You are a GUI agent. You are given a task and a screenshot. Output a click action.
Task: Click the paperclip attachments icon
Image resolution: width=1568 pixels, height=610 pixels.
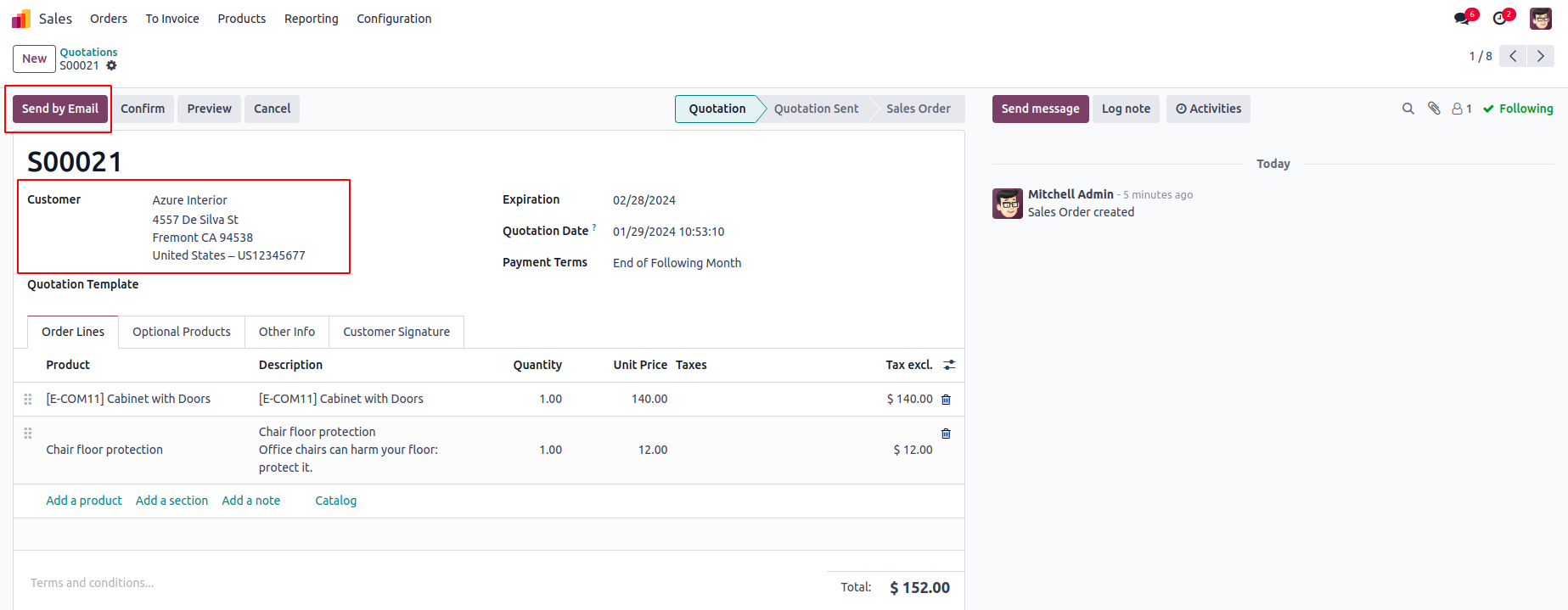pos(1434,109)
